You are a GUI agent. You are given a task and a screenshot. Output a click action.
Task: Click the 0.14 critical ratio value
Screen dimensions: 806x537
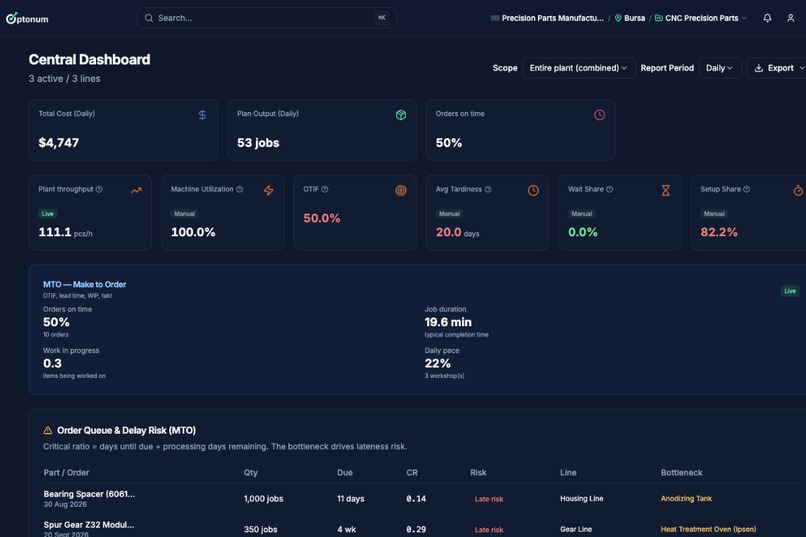pyautogui.click(x=416, y=498)
